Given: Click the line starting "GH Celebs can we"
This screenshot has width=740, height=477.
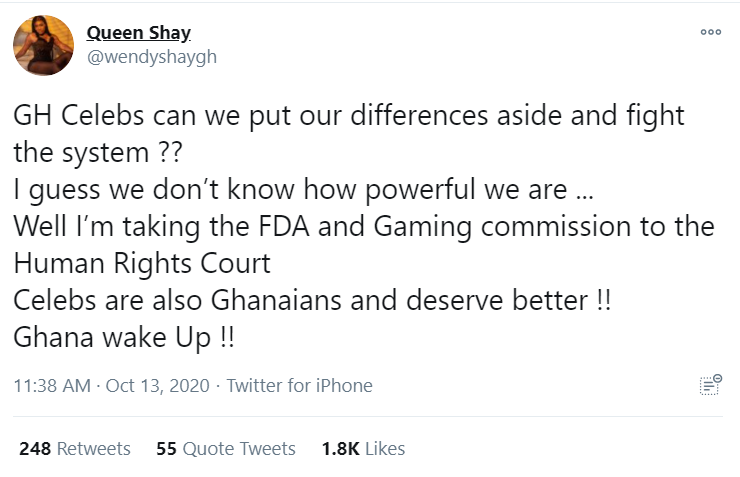Looking at the screenshot, I should pyautogui.click(x=349, y=115).
